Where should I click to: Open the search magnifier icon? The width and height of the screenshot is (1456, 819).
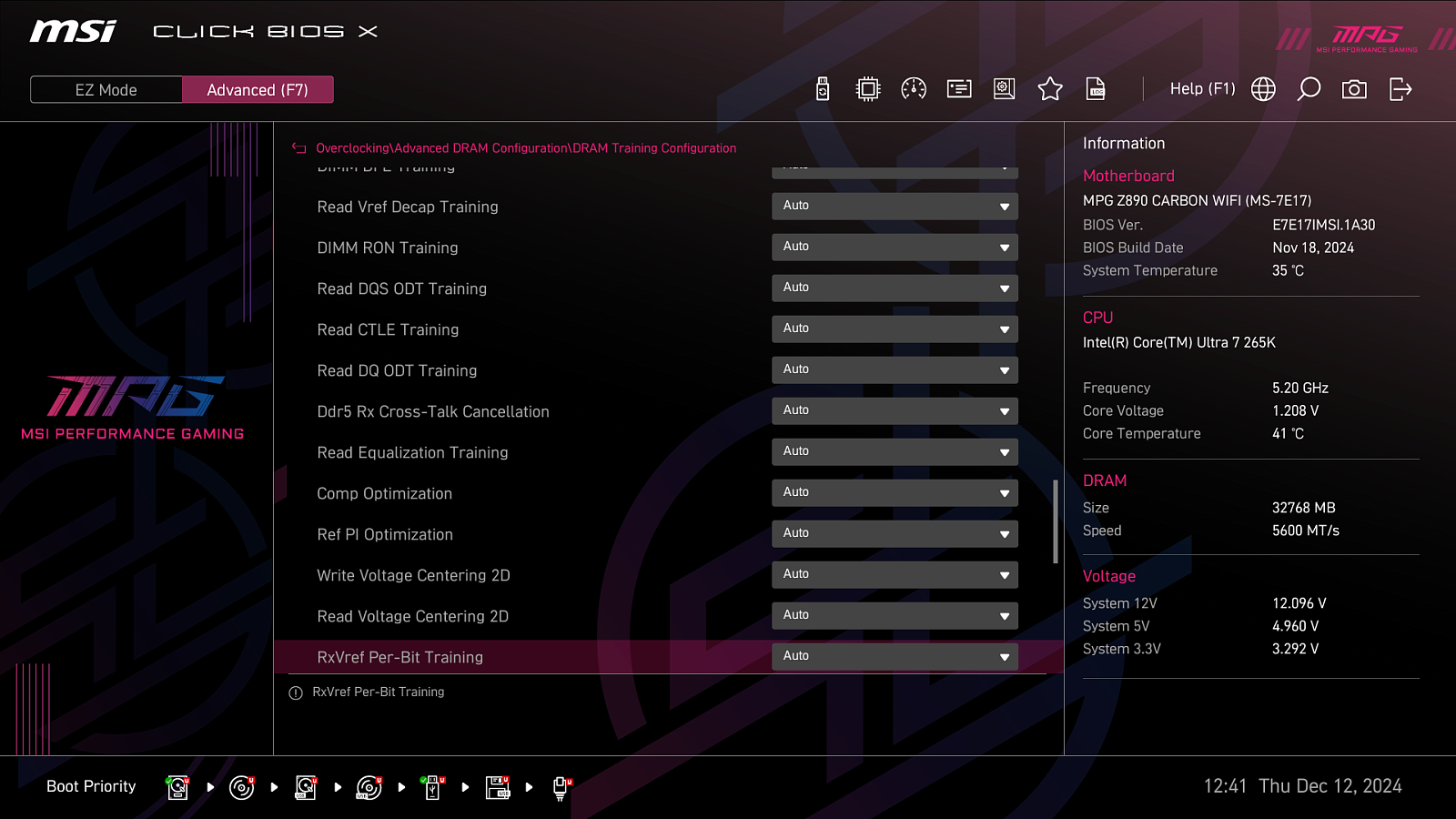click(x=1309, y=89)
